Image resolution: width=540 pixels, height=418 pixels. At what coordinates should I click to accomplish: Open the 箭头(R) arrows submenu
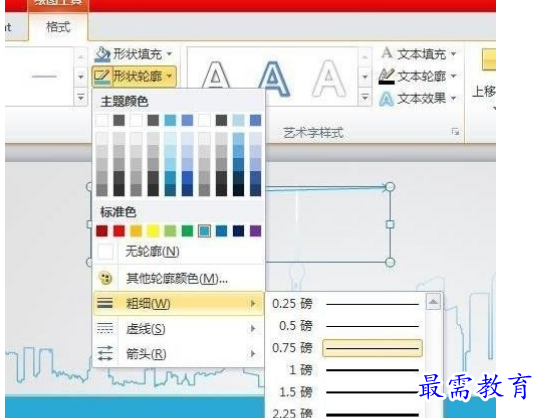click(x=178, y=354)
